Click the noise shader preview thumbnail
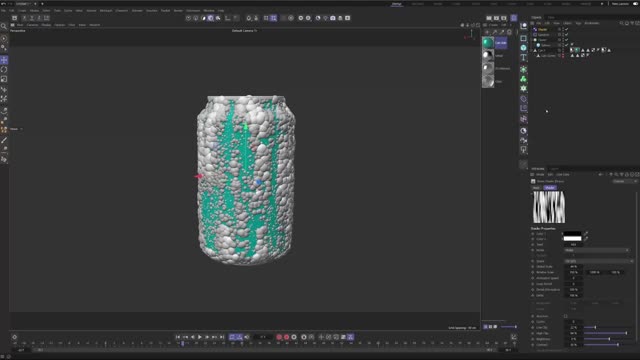Screen dimensions: 640x360 pyautogui.click(x=549, y=207)
